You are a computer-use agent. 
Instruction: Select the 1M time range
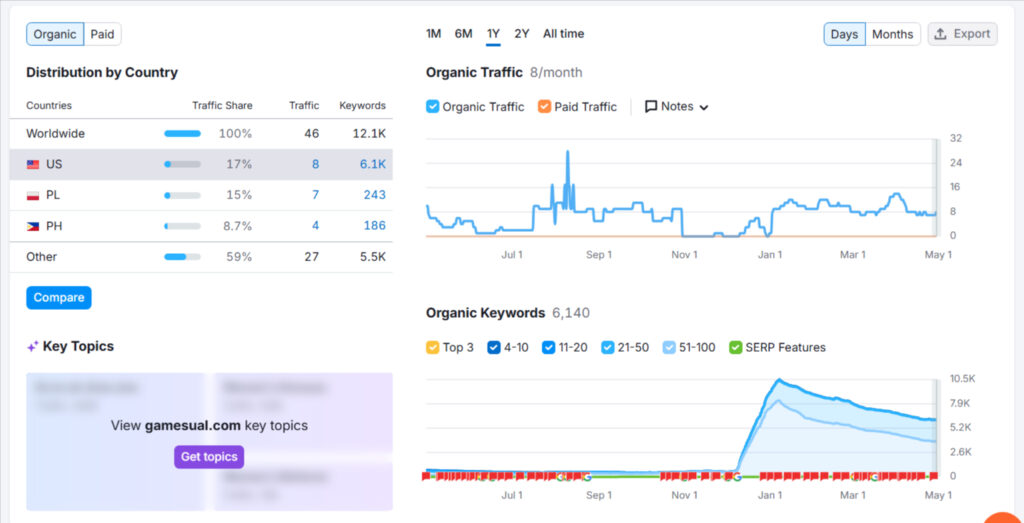tap(434, 34)
